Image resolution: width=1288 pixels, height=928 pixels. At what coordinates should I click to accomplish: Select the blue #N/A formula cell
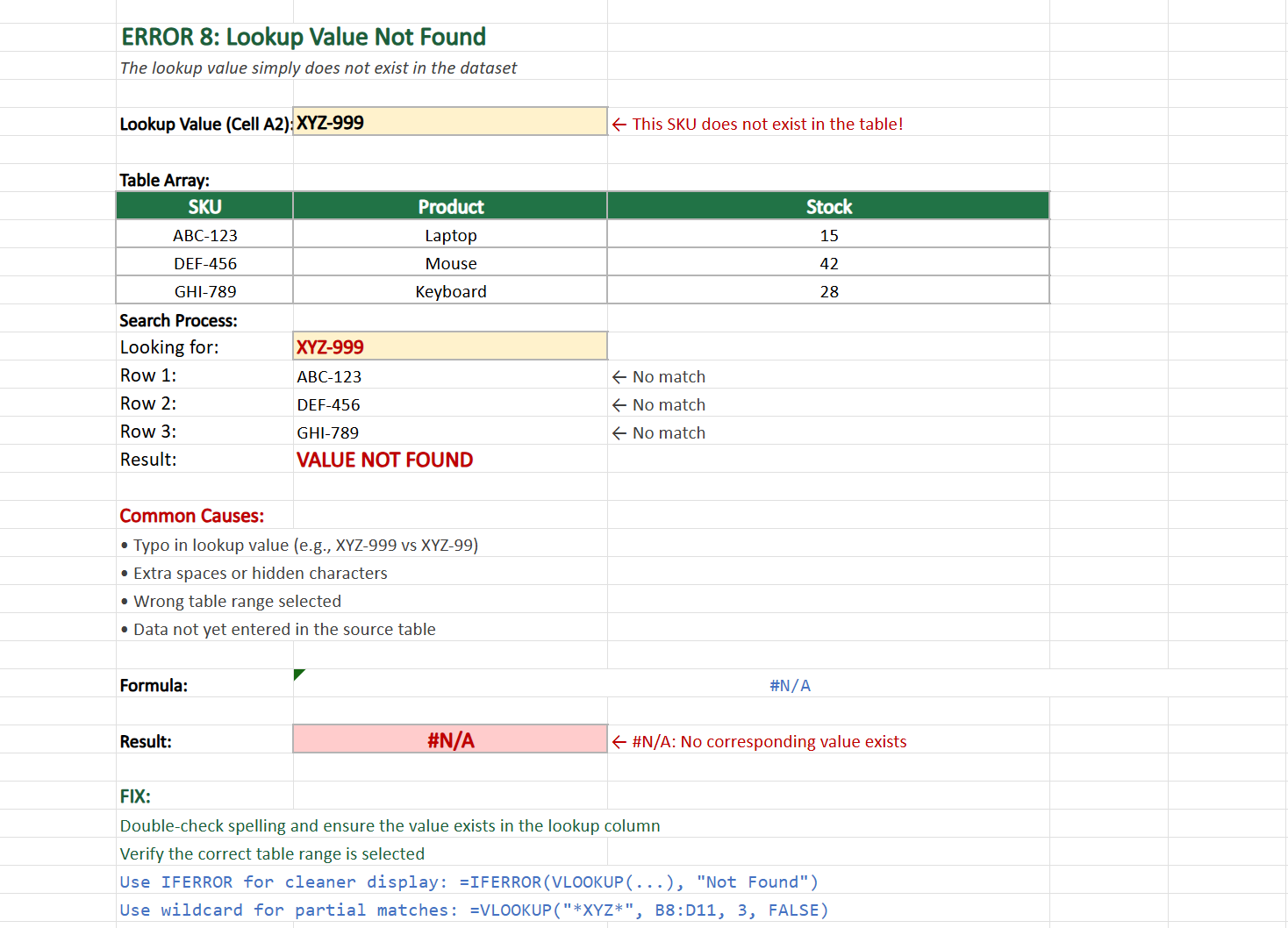pyautogui.click(x=790, y=685)
